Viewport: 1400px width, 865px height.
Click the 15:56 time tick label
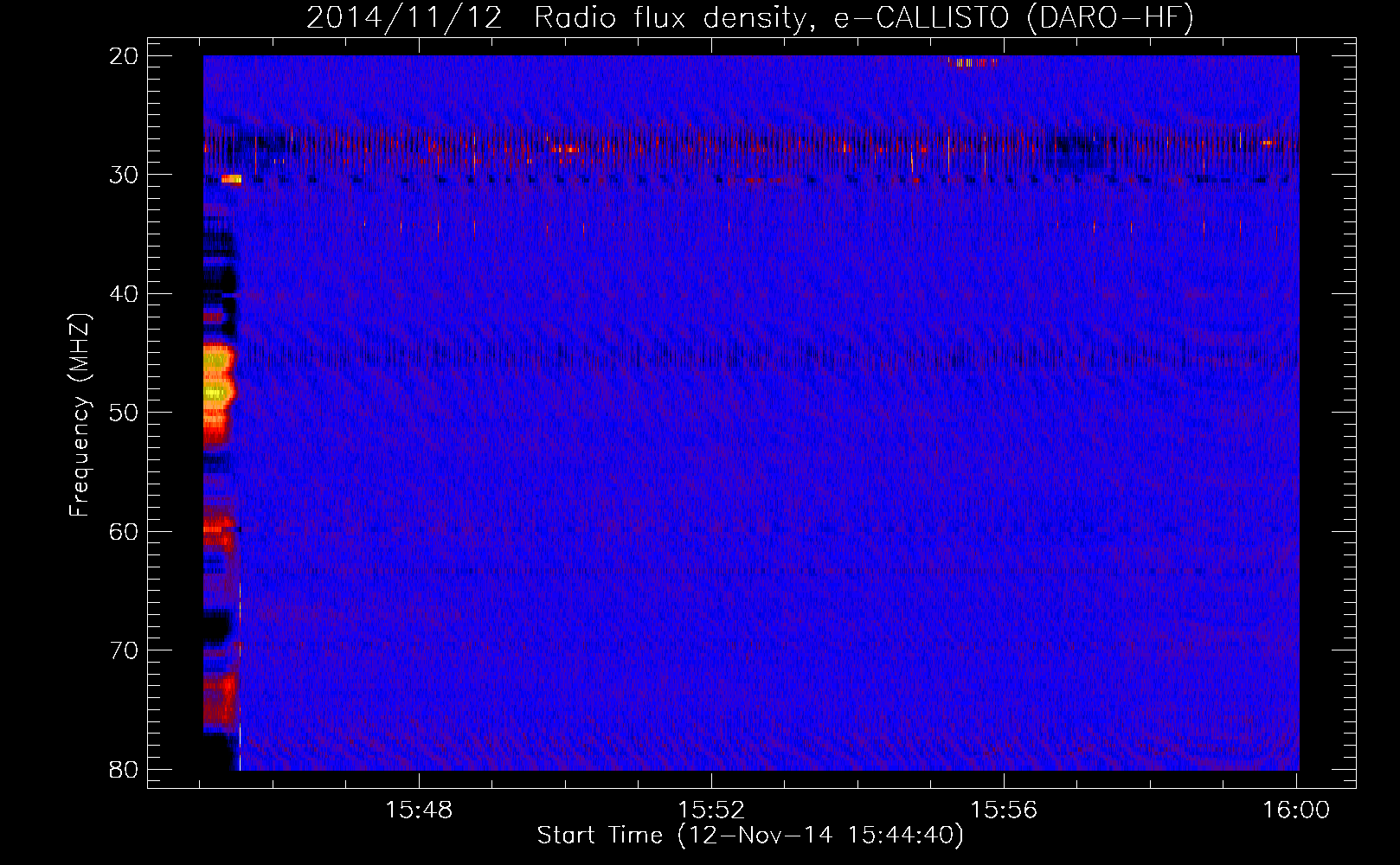1004,810
